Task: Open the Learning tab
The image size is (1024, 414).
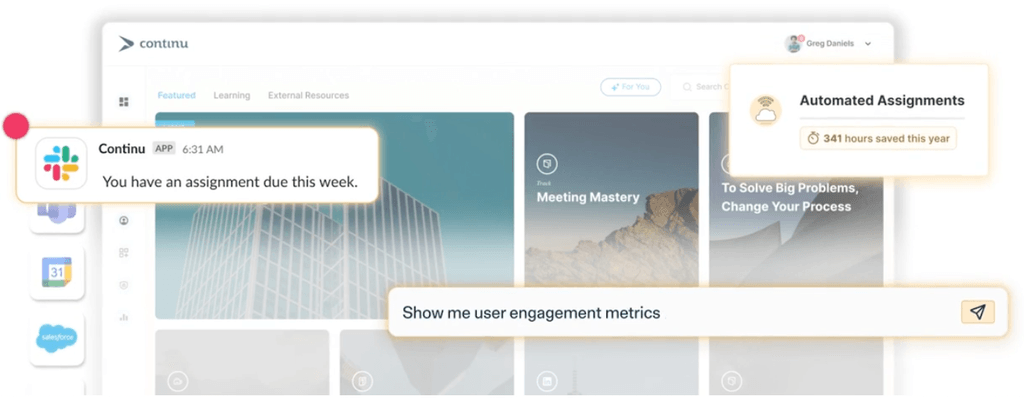Action: 231,96
